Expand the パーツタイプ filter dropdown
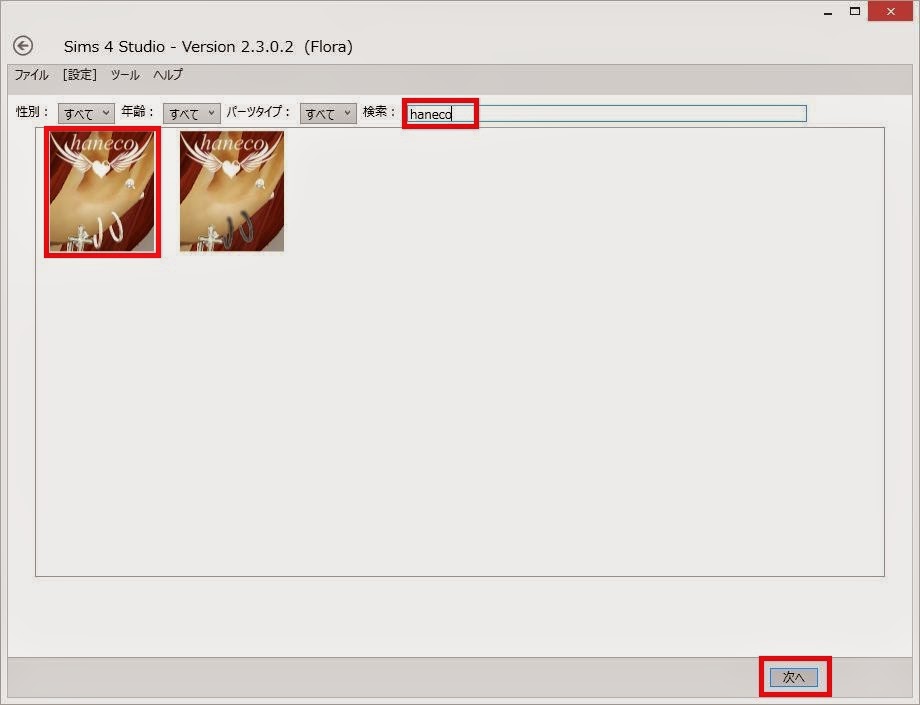This screenshot has width=920, height=705. click(x=328, y=113)
